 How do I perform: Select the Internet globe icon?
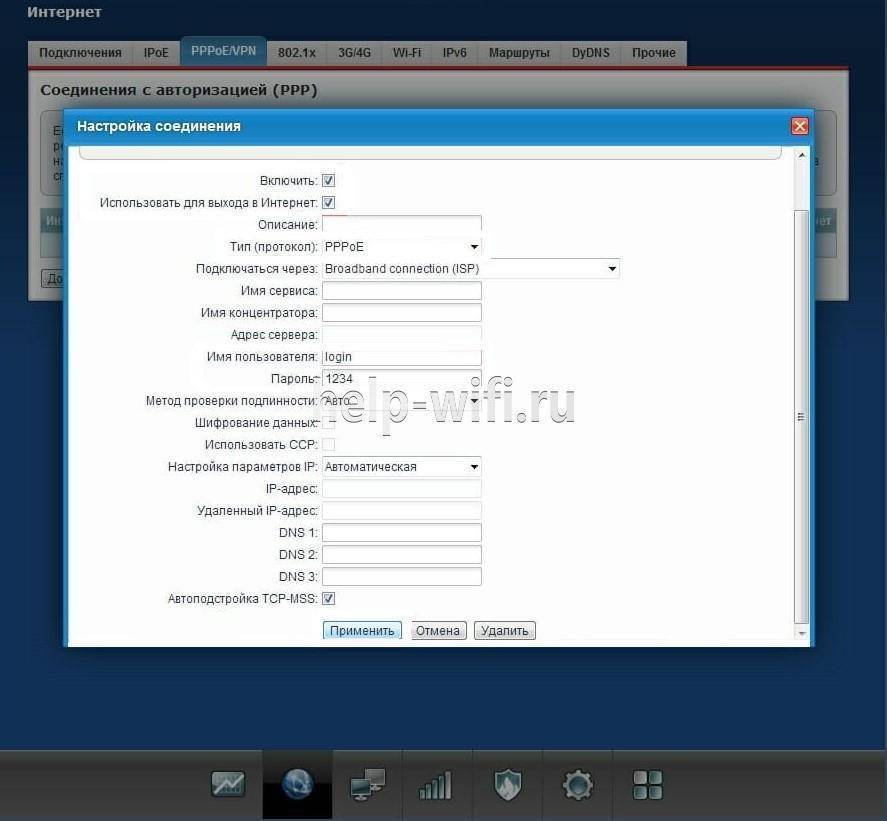(297, 785)
